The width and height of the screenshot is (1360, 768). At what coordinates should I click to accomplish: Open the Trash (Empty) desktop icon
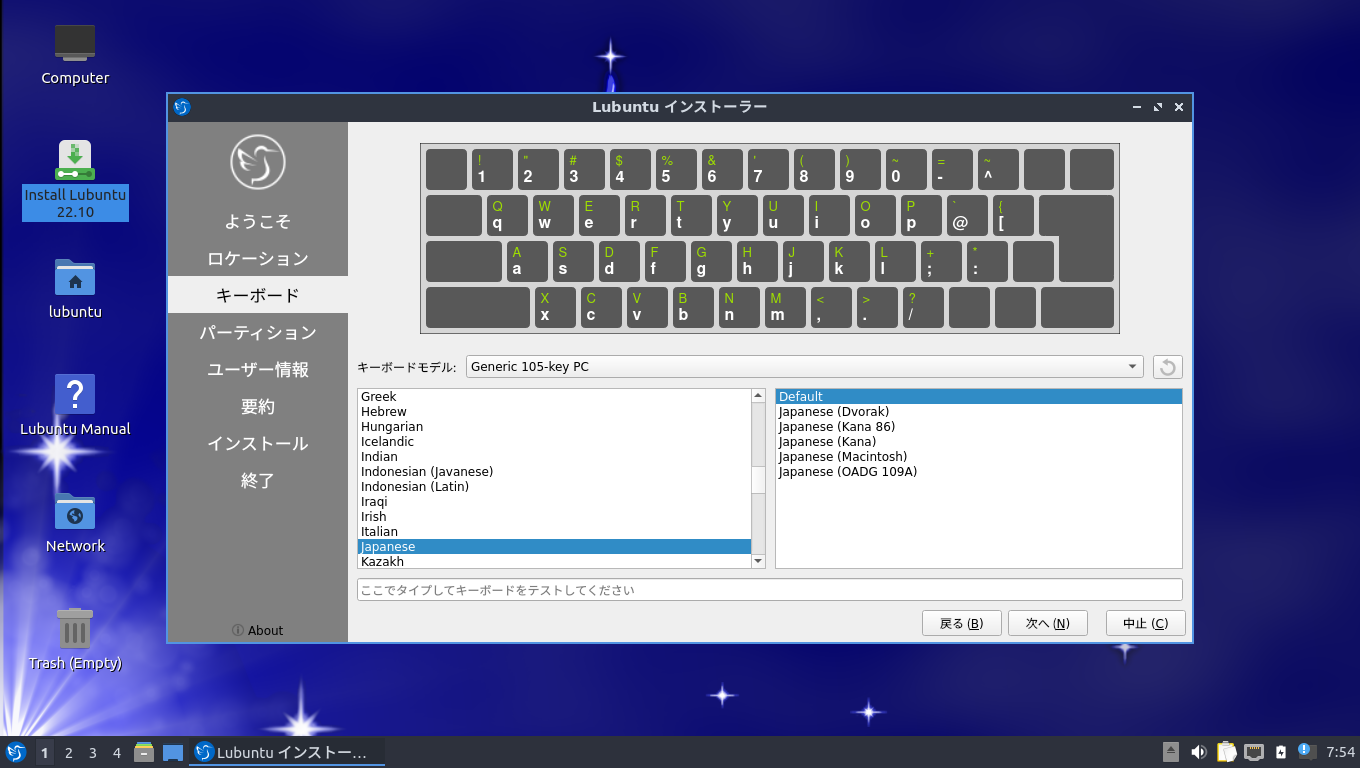coord(75,640)
